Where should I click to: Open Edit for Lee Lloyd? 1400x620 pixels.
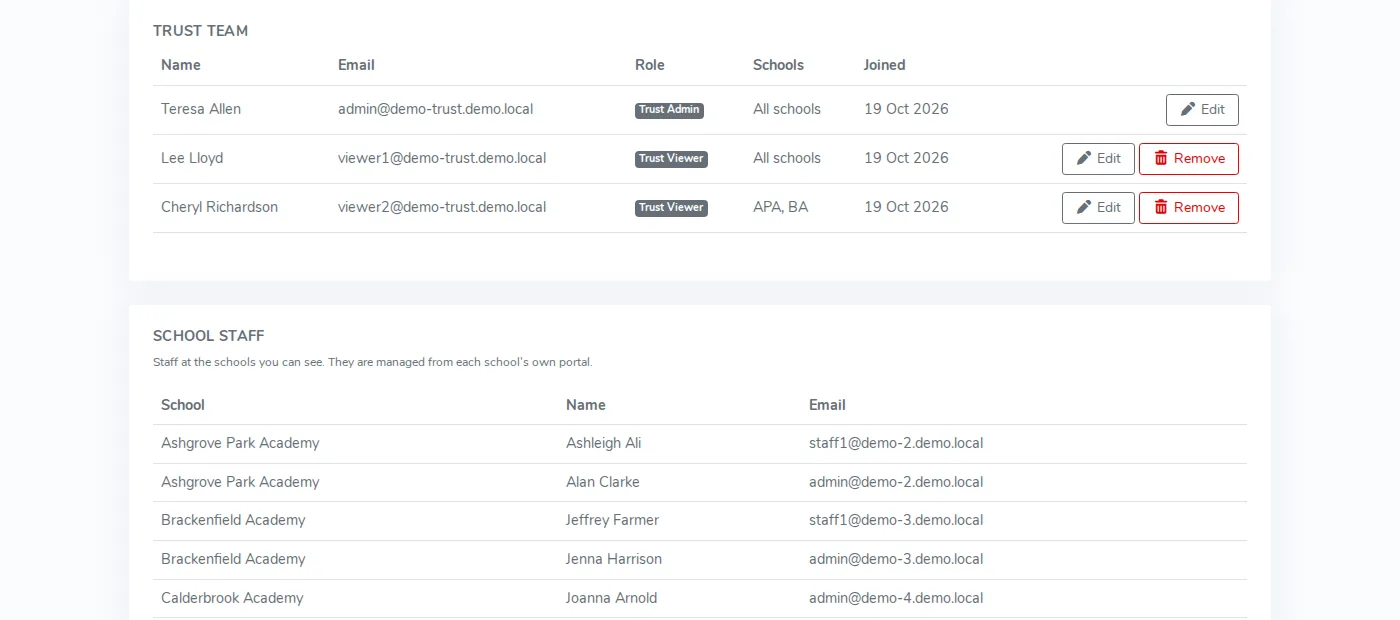1098,159
